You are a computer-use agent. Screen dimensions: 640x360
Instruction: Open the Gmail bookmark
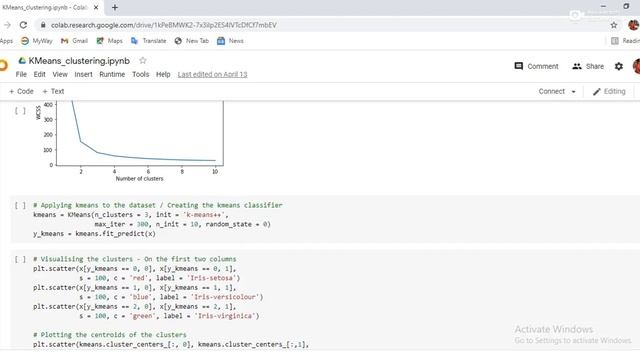point(74,41)
